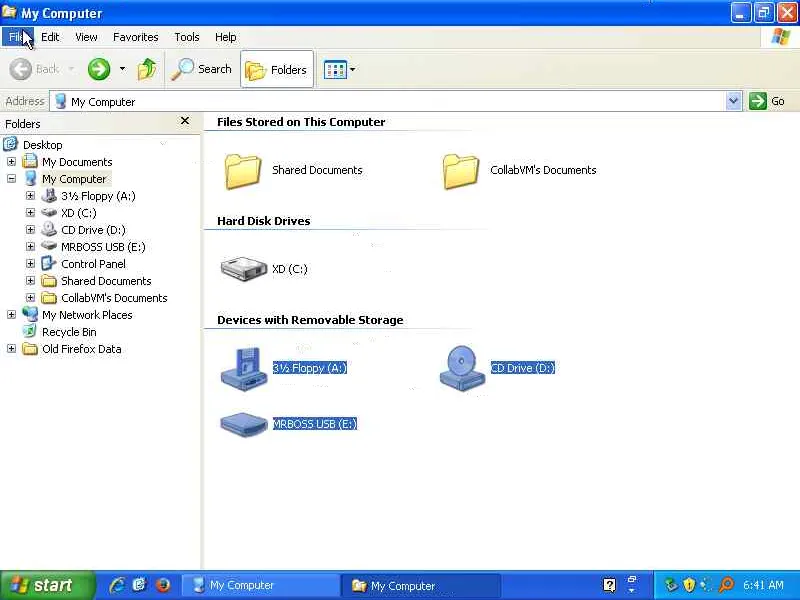Click the Up folder icon in toolbar
This screenshot has width=800, height=600.
147,69
